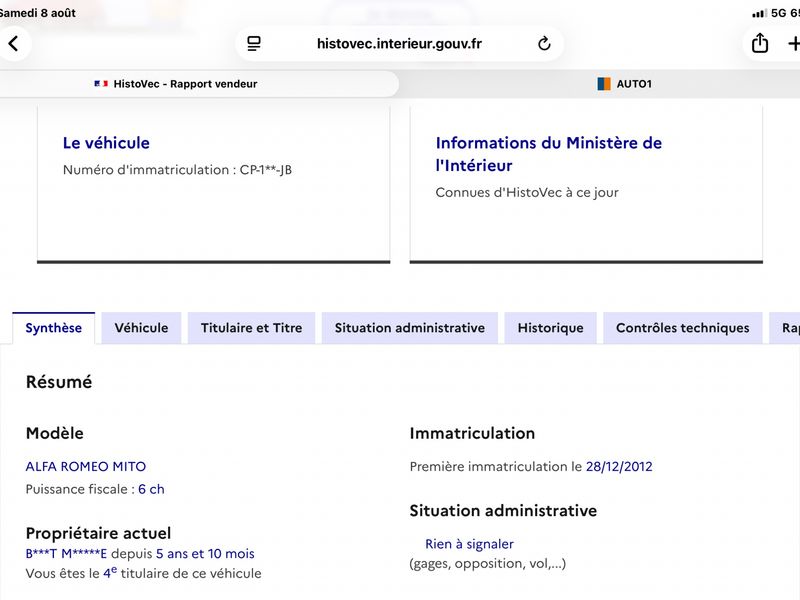This screenshot has height=600, width=800.
Task: Open the share sheet icon
Action: click(x=760, y=43)
